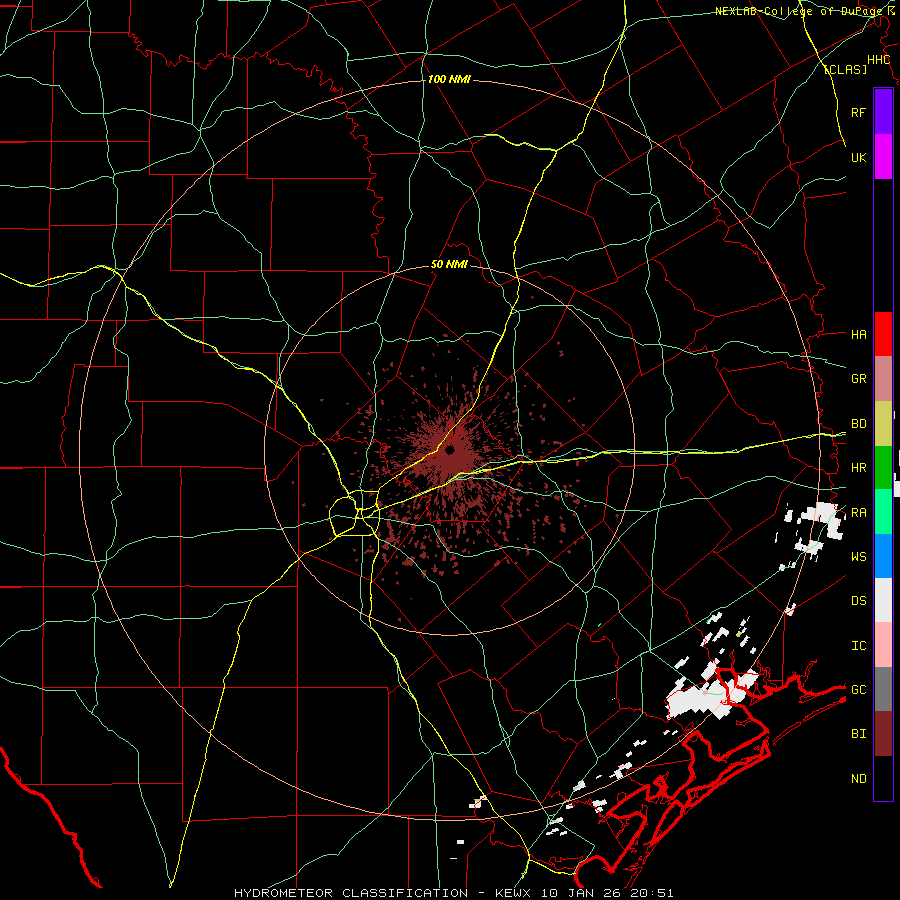Click the "50 NMI" range ring label

point(449,264)
